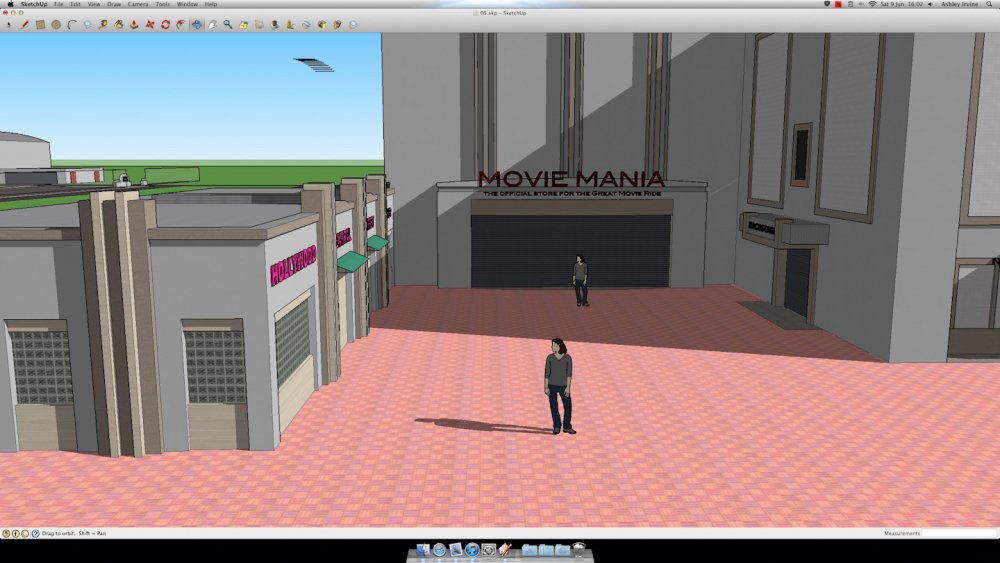This screenshot has width=1000, height=563.
Task: Open the File menu
Action: (59, 4)
